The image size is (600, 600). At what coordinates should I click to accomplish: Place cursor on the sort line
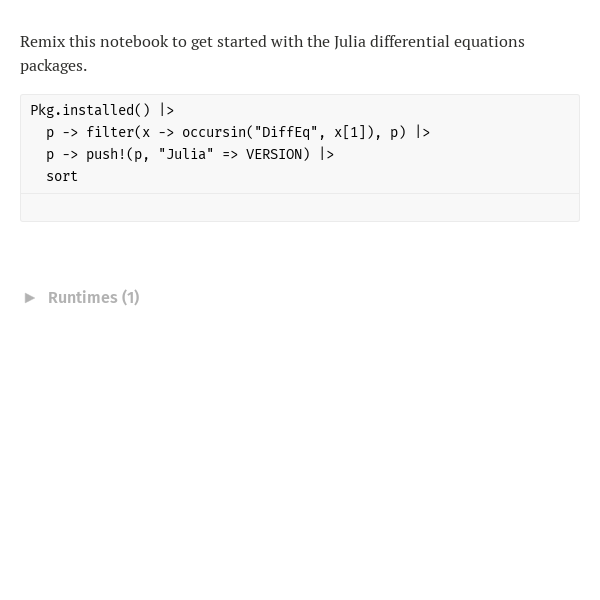pyautogui.click(x=62, y=176)
